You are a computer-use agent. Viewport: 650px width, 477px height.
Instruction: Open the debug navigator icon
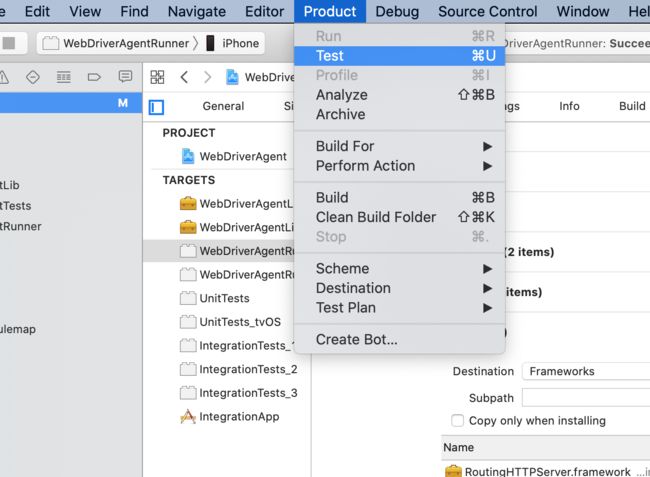click(63, 77)
